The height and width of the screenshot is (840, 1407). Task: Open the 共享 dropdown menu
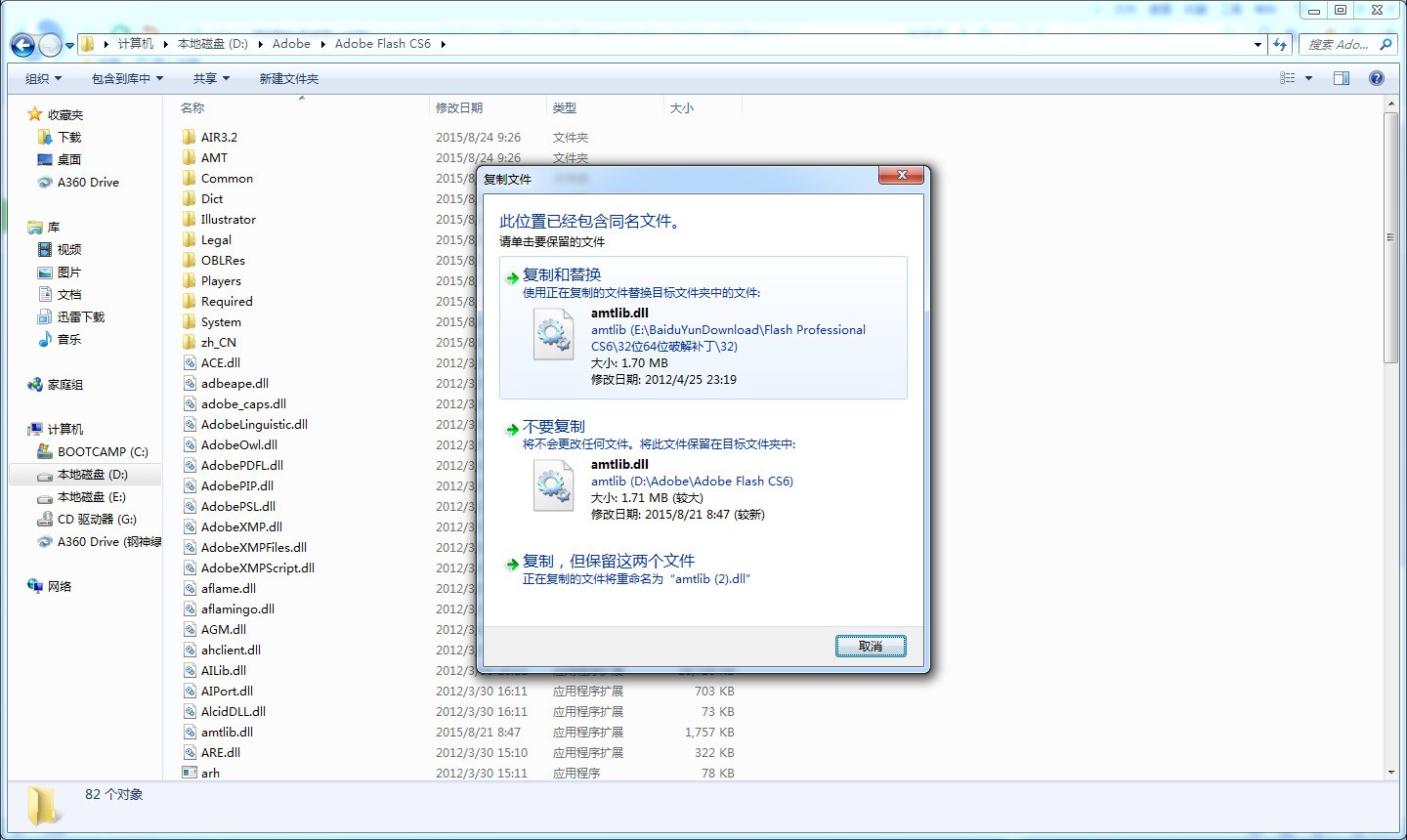pos(211,79)
